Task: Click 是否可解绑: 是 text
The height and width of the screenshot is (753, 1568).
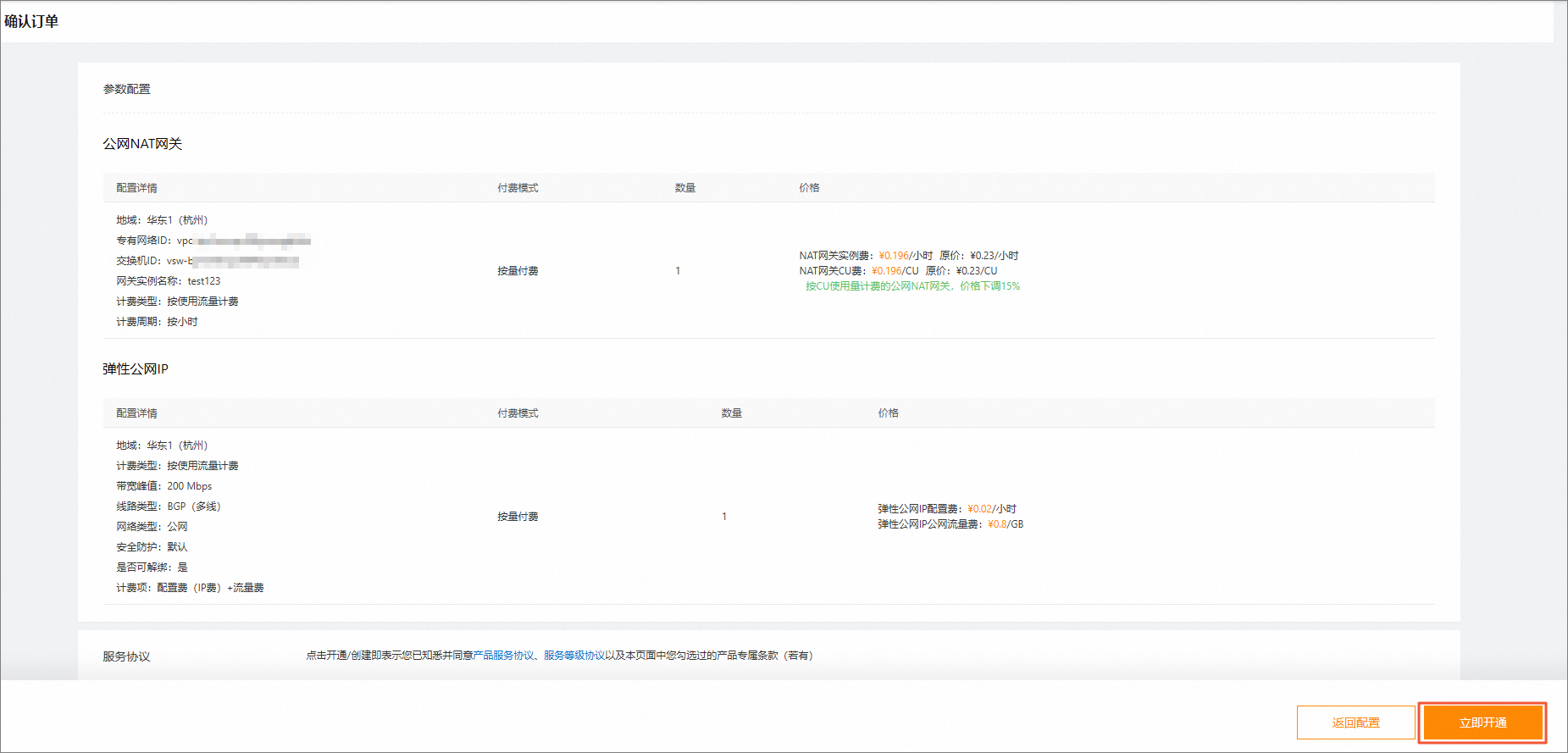Action: 152,568
